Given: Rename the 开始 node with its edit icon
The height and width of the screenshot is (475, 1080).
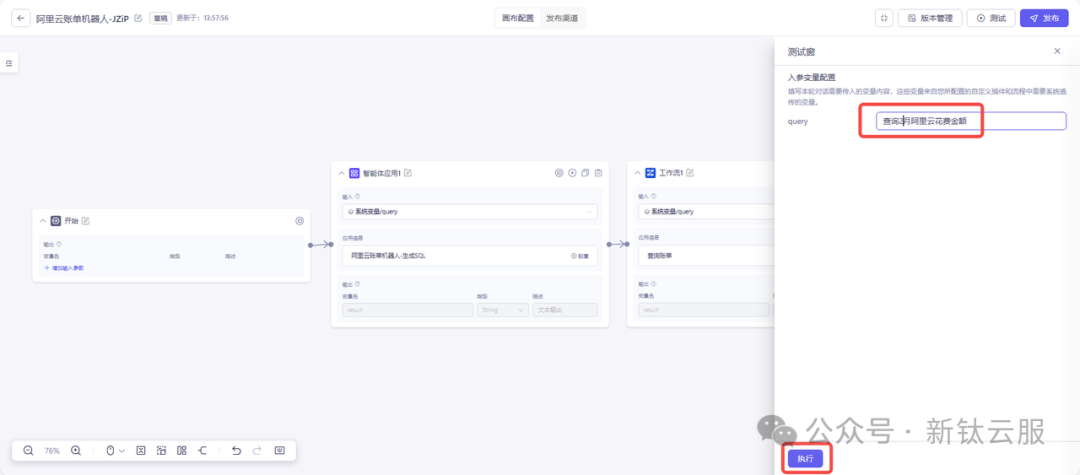Looking at the screenshot, I should (x=85, y=221).
